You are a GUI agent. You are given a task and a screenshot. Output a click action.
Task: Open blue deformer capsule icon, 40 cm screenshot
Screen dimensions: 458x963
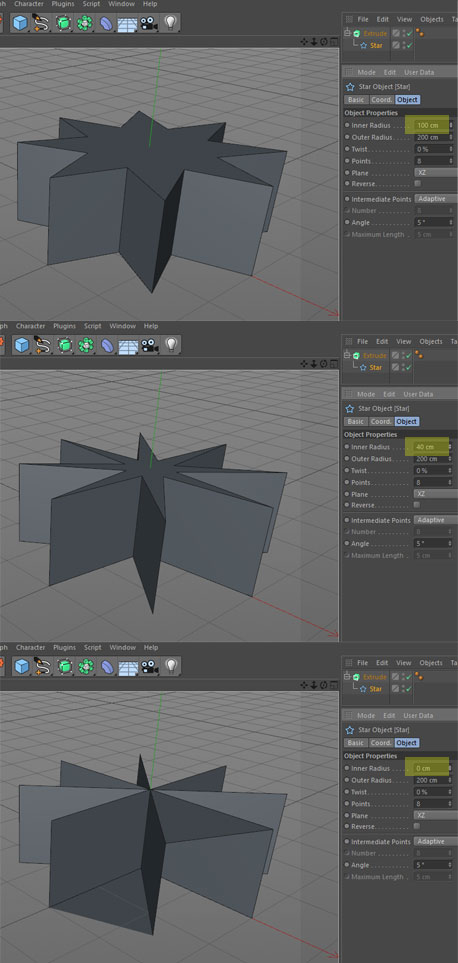pyautogui.click(x=107, y=345)
